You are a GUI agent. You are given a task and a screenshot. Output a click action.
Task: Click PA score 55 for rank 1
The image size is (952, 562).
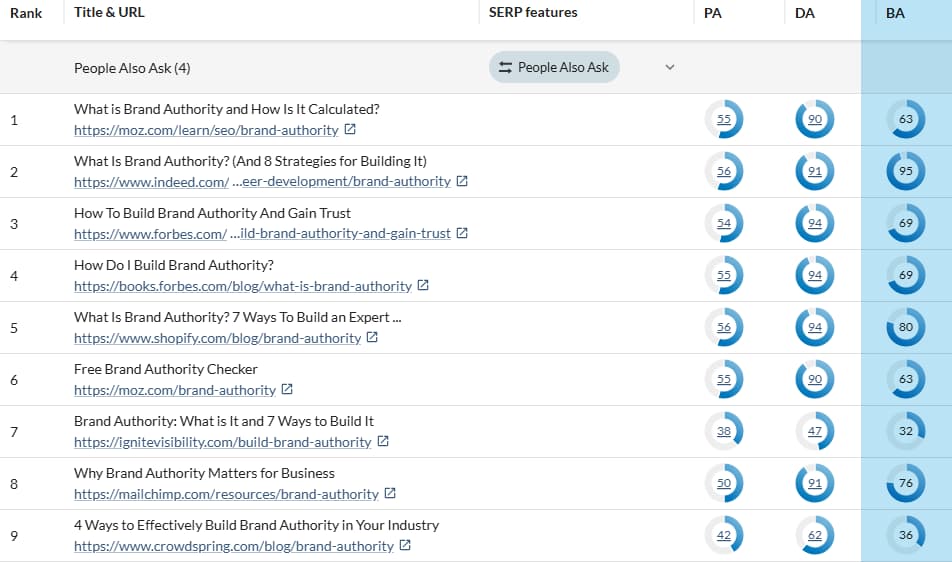724,120
